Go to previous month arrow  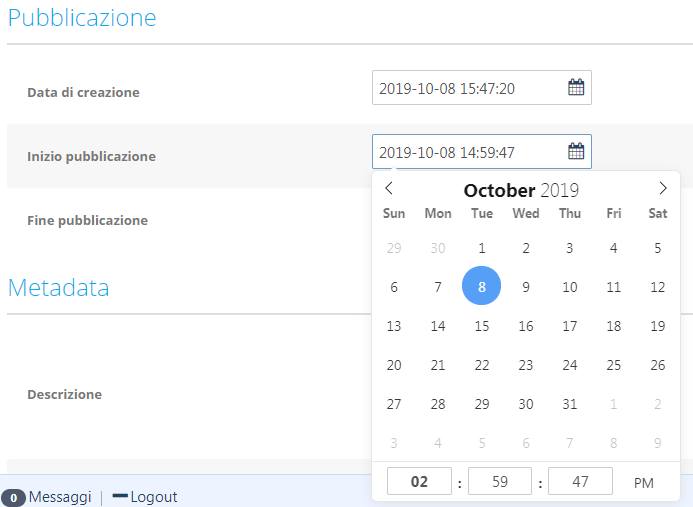tap(389, 188)
